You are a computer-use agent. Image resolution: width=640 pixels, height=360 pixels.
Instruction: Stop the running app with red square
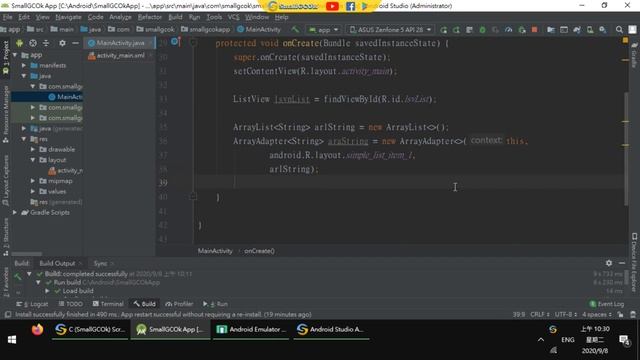[x=534, y=30]
